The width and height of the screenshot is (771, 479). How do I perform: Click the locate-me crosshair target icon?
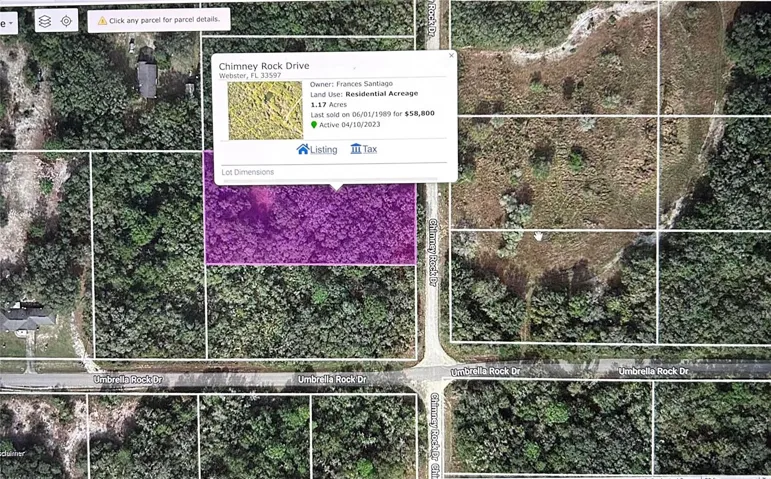point(66,21)
